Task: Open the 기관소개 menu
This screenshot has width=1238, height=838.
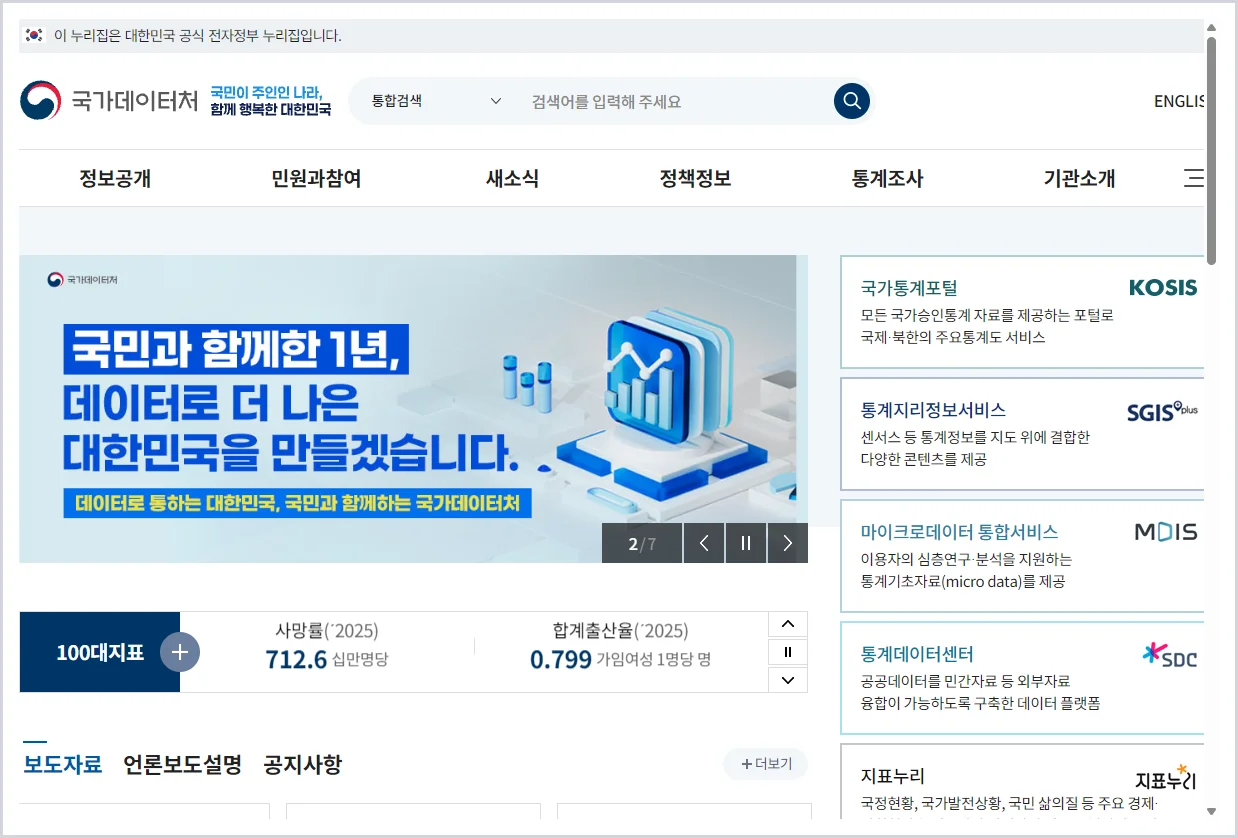Action: [x=1079, y=179]
